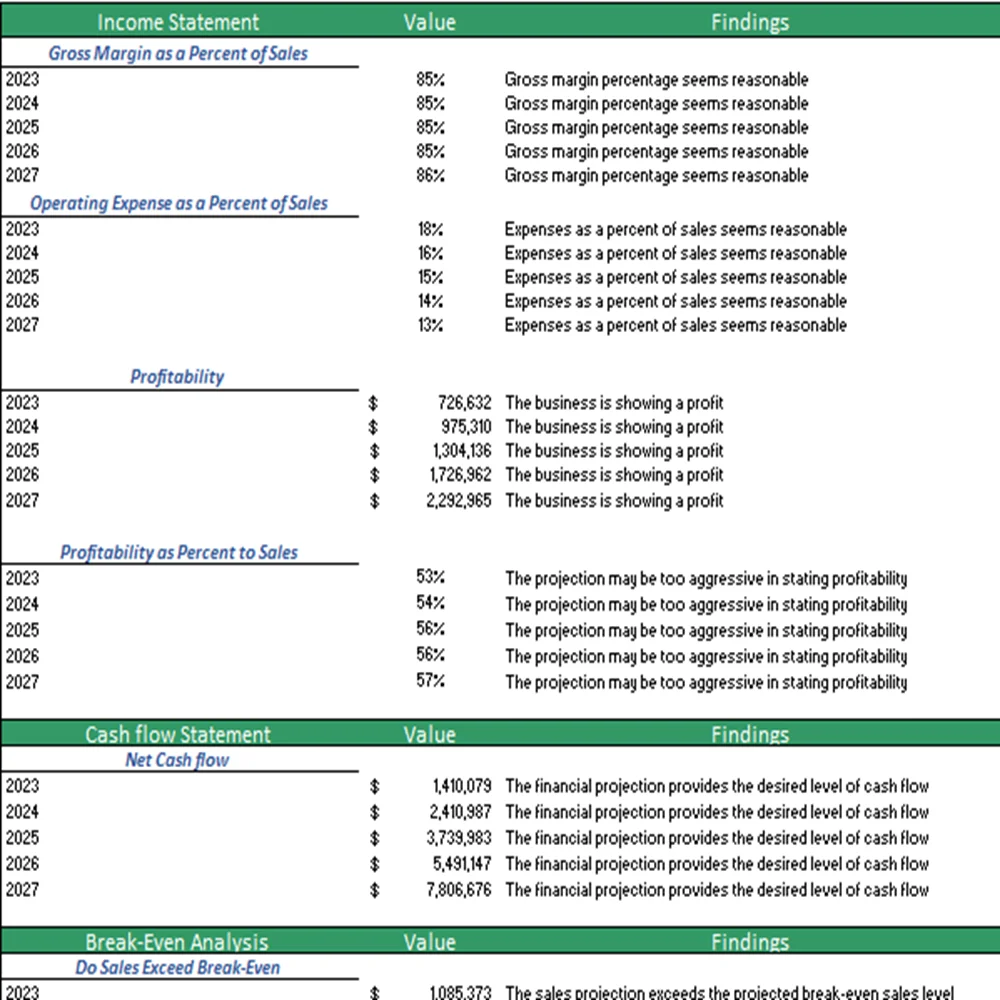Select the 85% value for 2023 gross margin

[429, 79]
